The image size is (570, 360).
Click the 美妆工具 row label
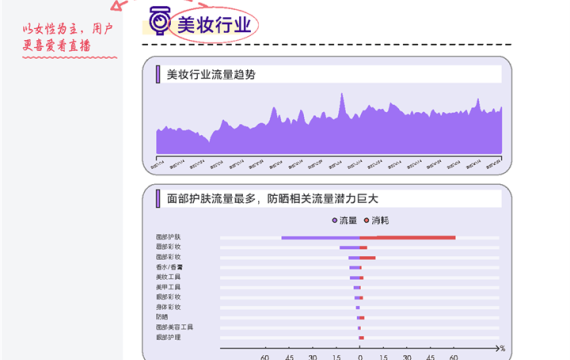point(168,277)
